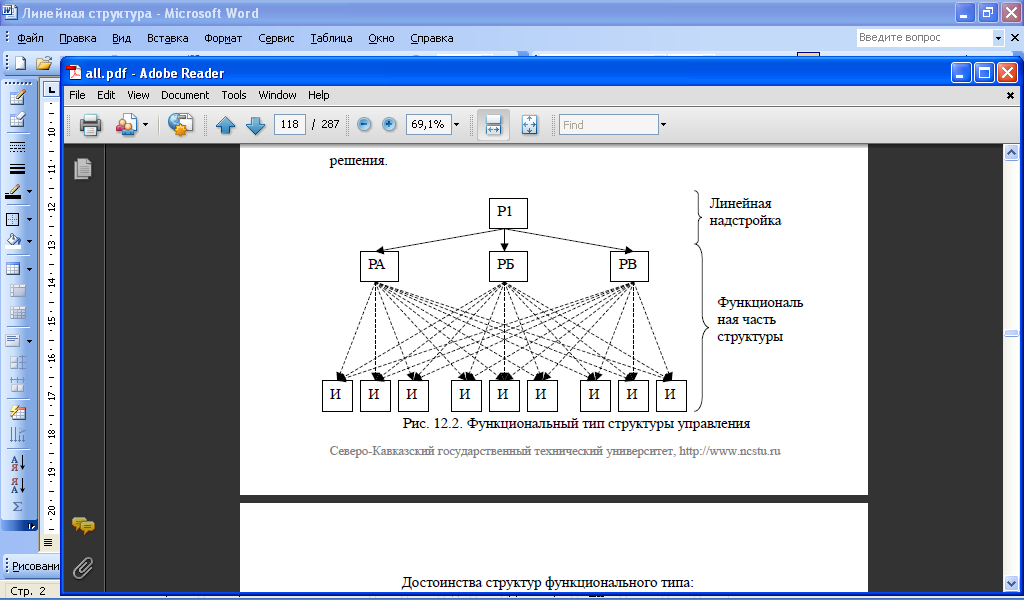Go to previous page with the up arrow

225,125
